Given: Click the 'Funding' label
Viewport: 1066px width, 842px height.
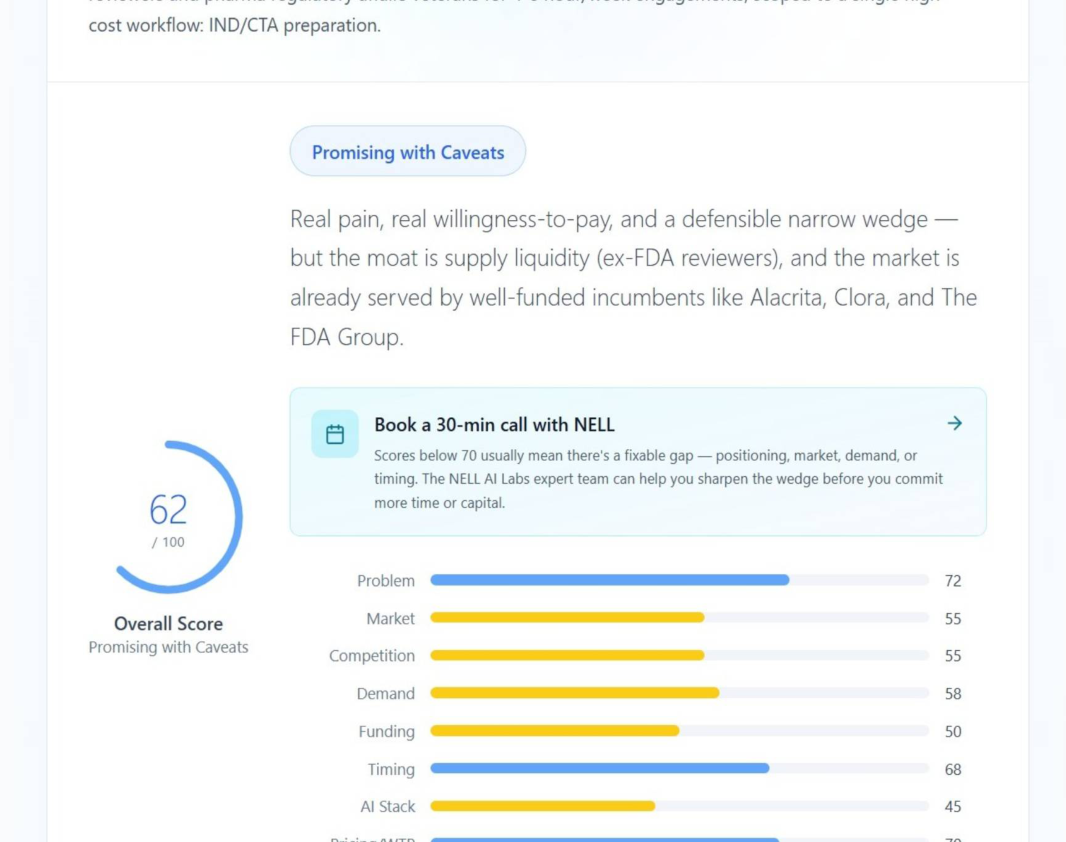Looking at the screenshot, I should 386,731.
